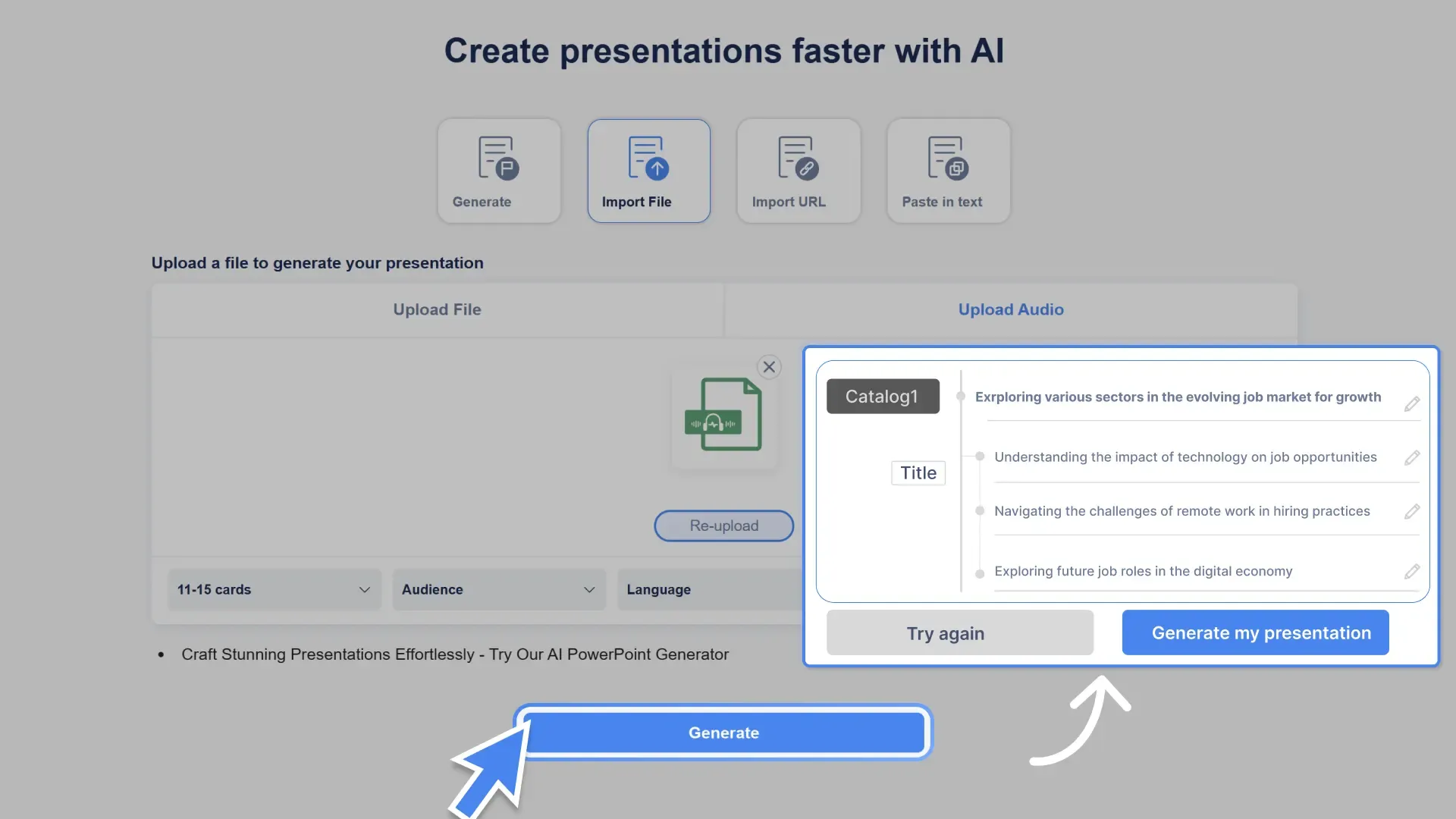Click the blue Generate button
The width and height of the screenshot is (1456, 819).
pyautogui.click(x=723, y=732)
